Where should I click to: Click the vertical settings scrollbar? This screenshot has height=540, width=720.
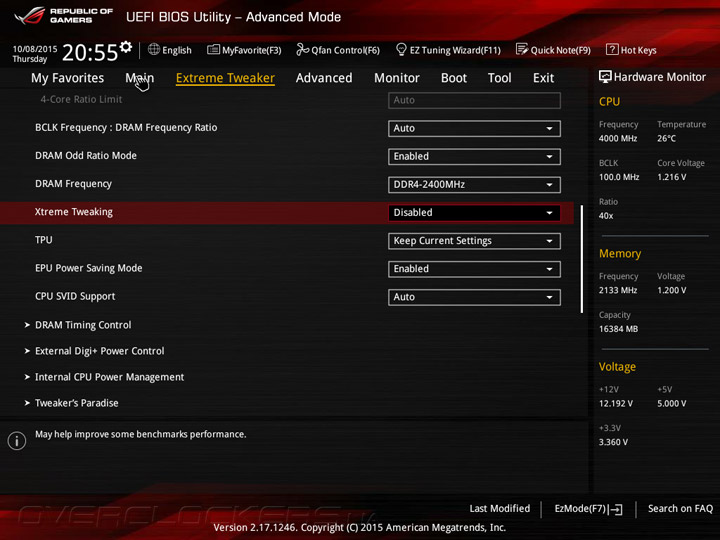point(582,259)
